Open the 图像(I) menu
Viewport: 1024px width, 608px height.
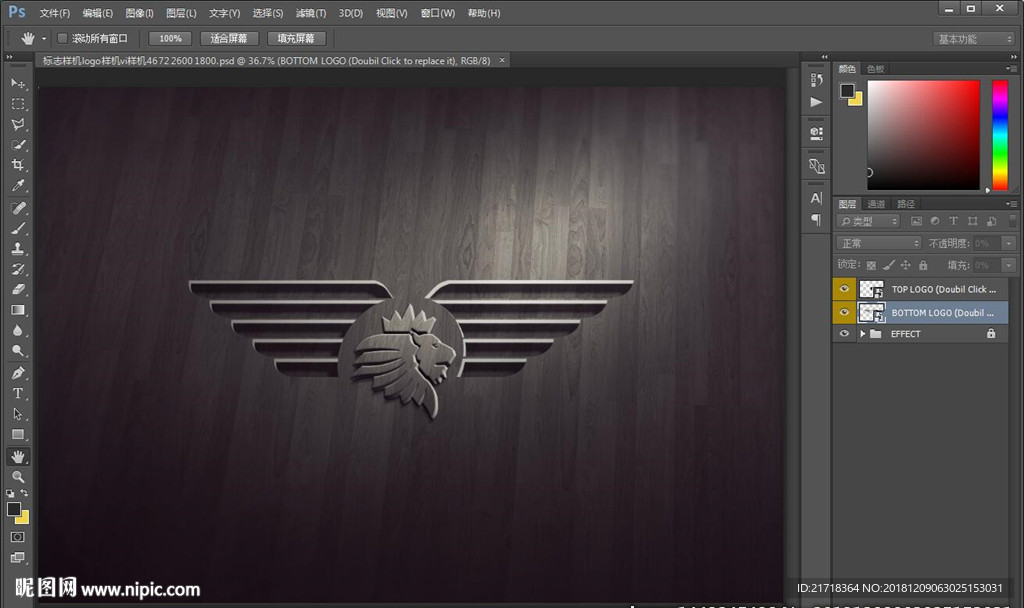[x=139, y=13]
